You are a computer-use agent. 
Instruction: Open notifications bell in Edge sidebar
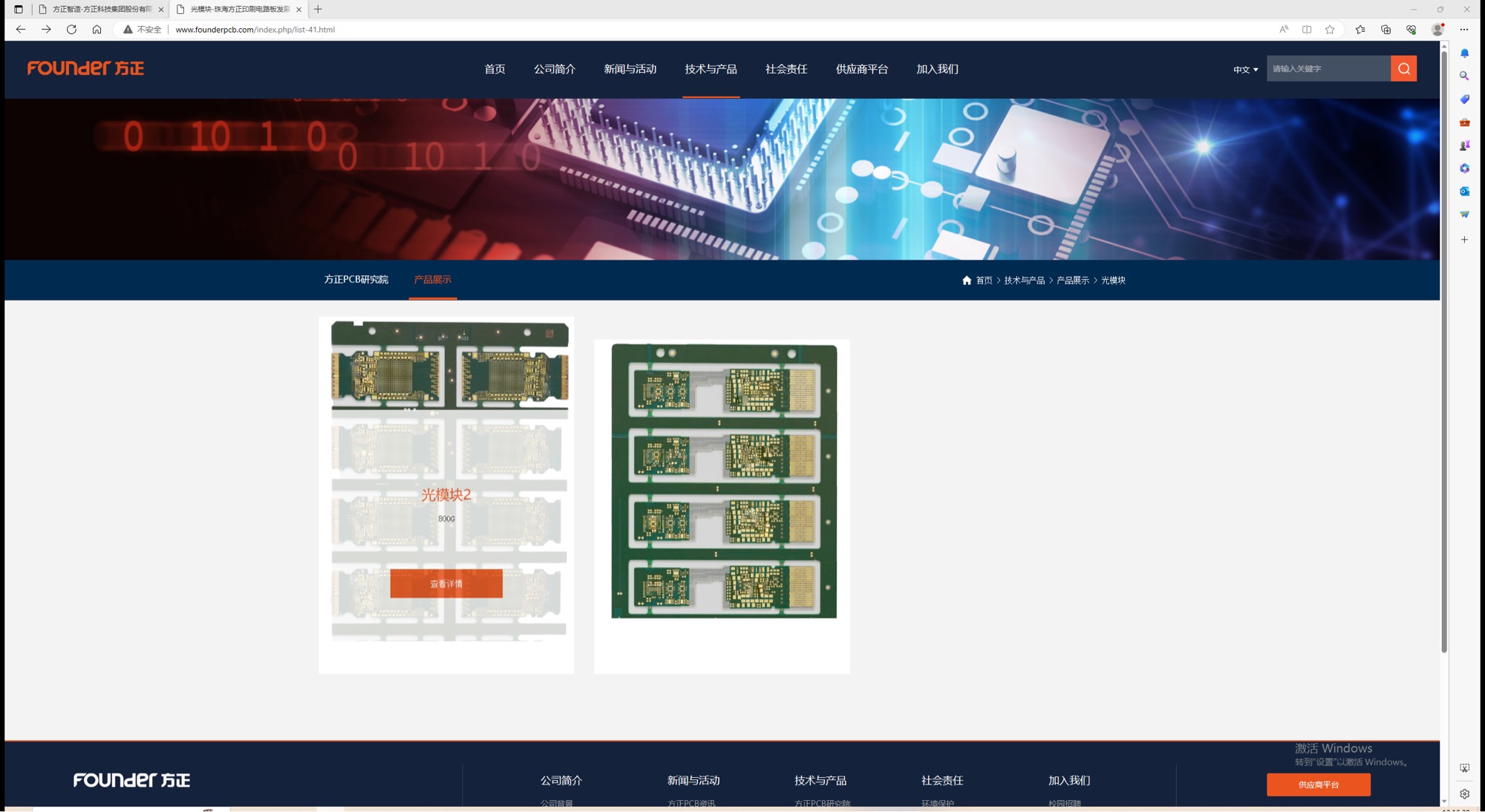tap(1464, 53)
